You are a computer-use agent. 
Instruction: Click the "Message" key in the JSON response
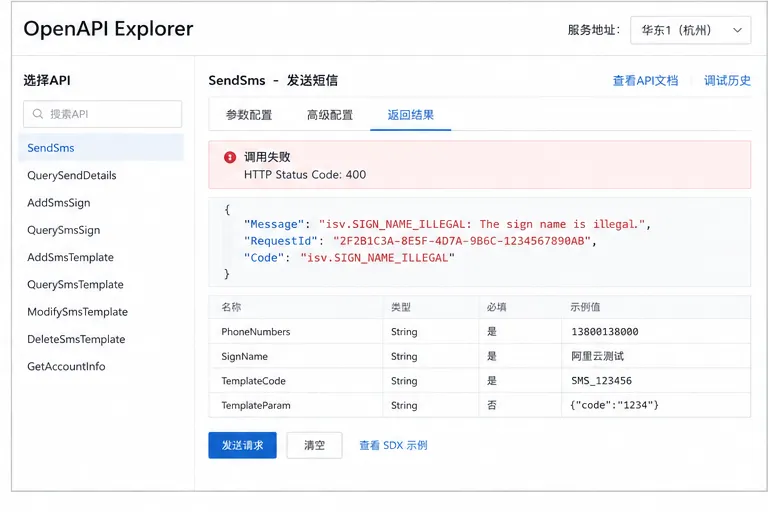[x=274, y=224]
